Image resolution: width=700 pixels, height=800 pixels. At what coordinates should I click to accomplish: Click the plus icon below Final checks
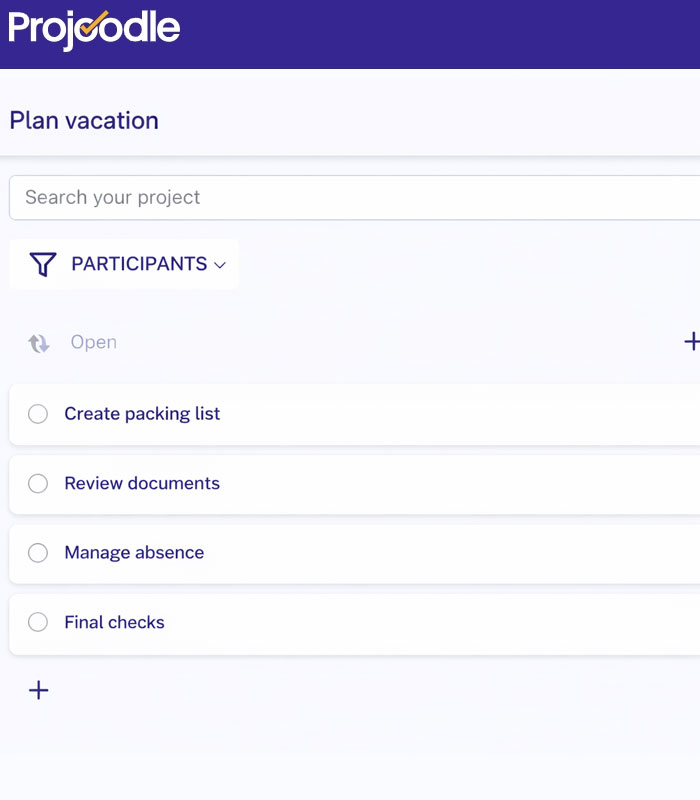tap(38, 690)
